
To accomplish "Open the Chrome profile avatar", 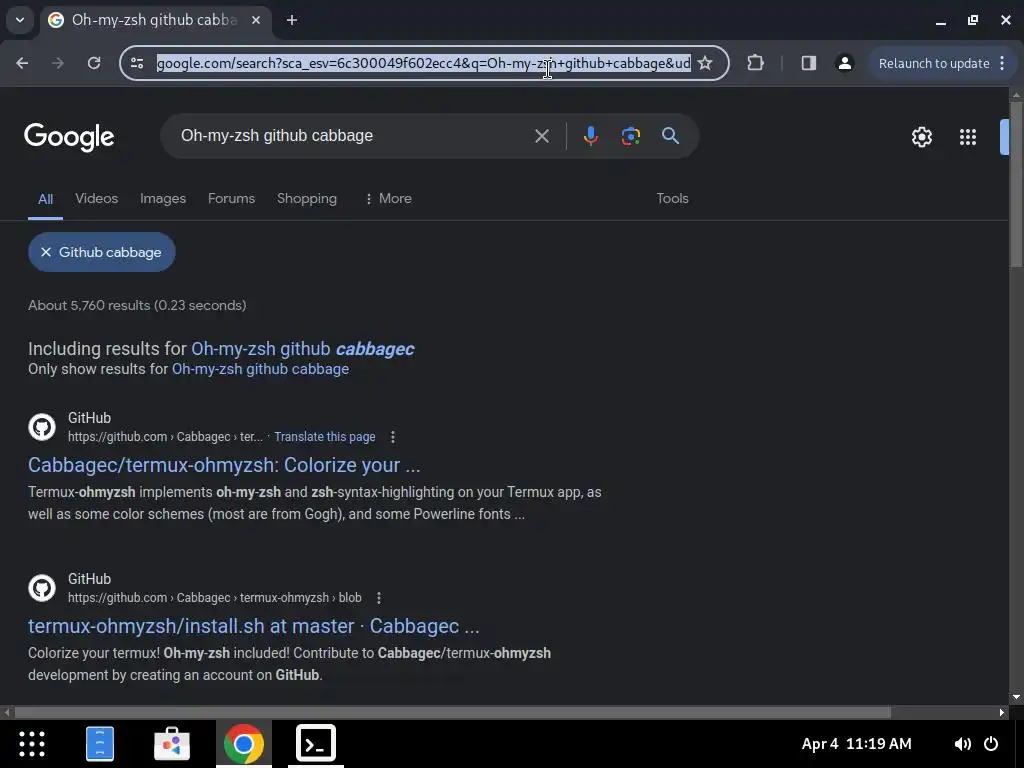I will pos(844,63).
